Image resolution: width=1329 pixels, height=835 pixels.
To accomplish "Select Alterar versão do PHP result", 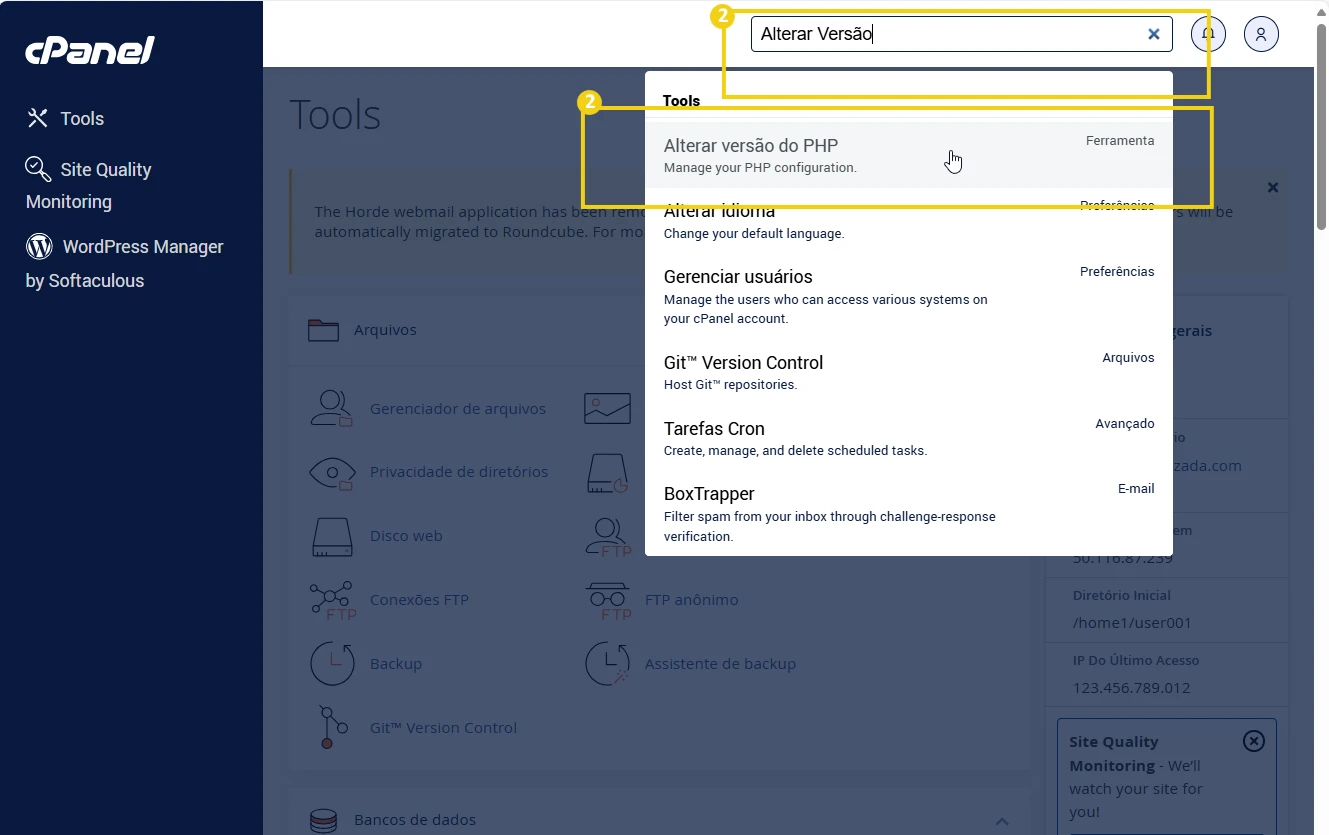I will tap(750, 146).
